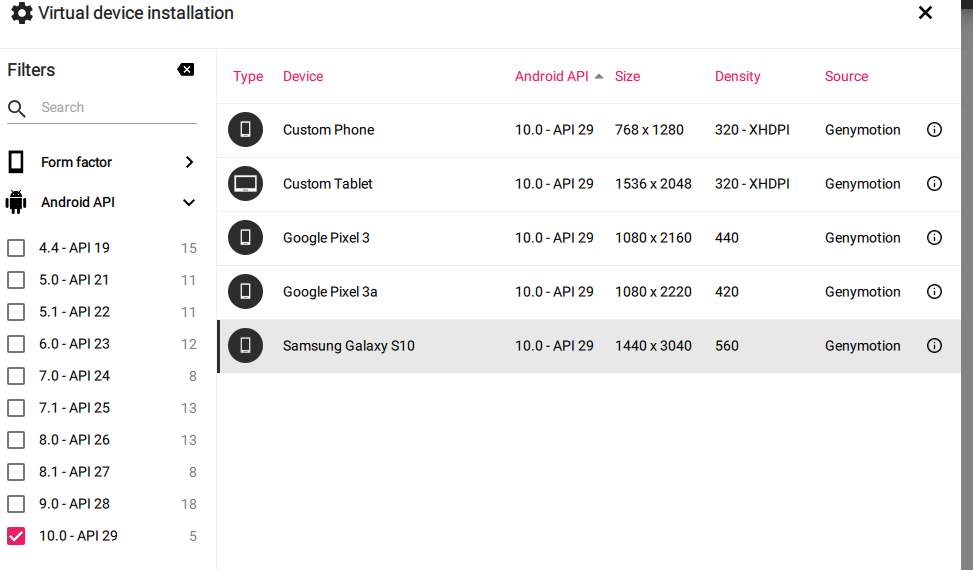Expand the Form factor filter section
The height and width of the screenshot is (570, 973).
click(189, 162)
